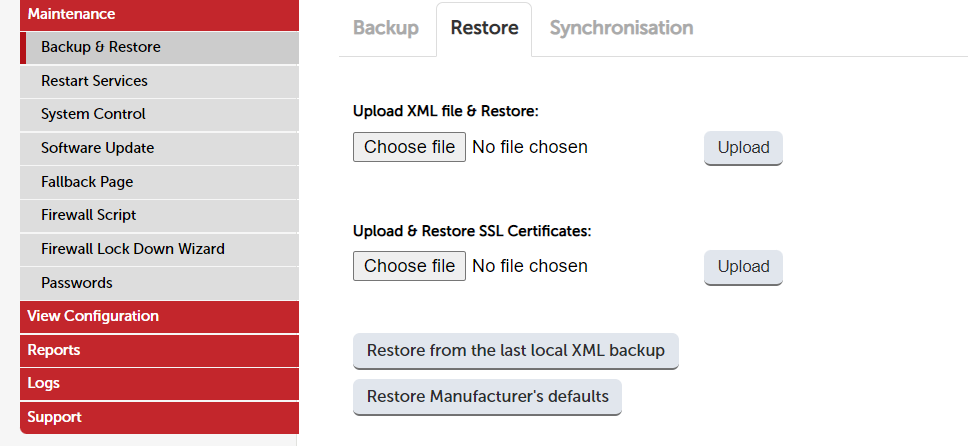Select the Restore tab
This screenshot has height=446, width=968.
click(484, 28)
